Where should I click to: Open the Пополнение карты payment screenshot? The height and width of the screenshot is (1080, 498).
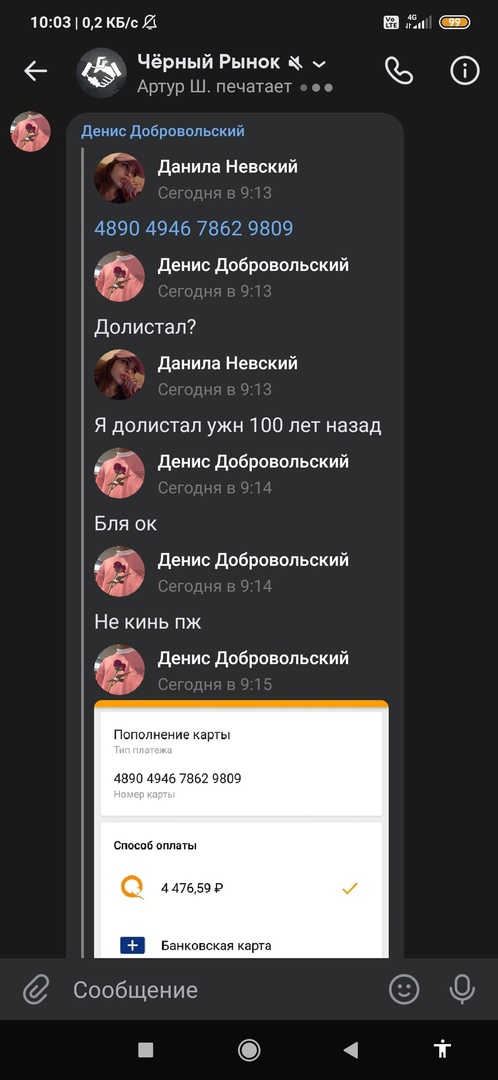pyautogui.click(x=241, y=829)
